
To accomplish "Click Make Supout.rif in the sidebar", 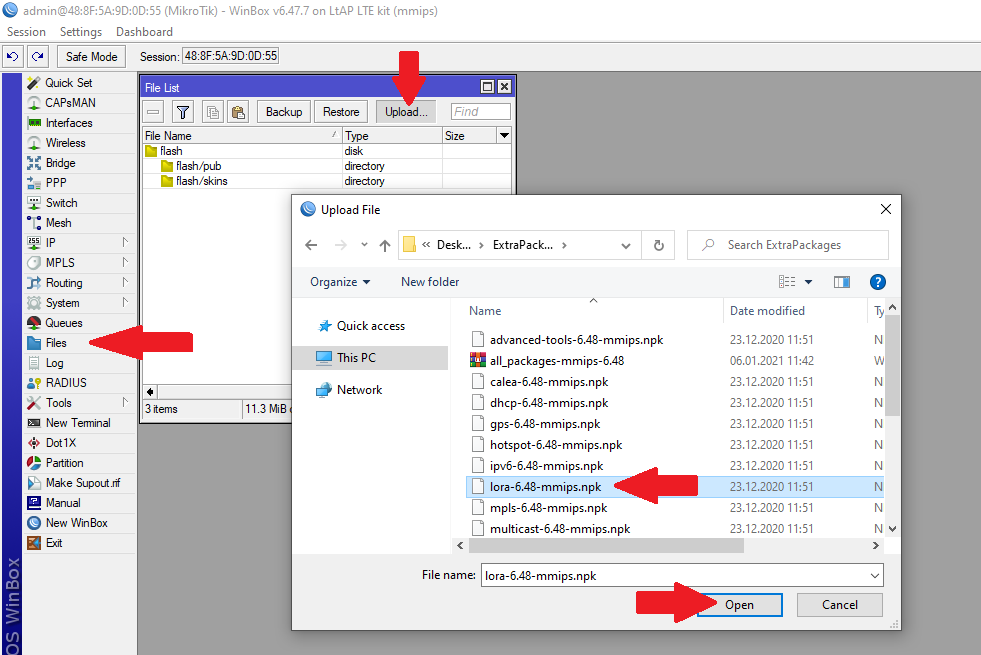I will (x=79, y=483).
